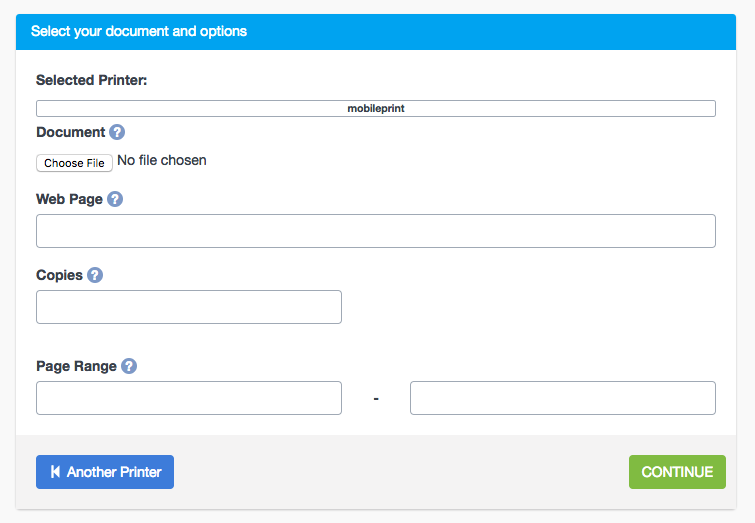Click the question mark next to Copies
The width and height of the screenshot is (755, 523).
click(95, 275)
